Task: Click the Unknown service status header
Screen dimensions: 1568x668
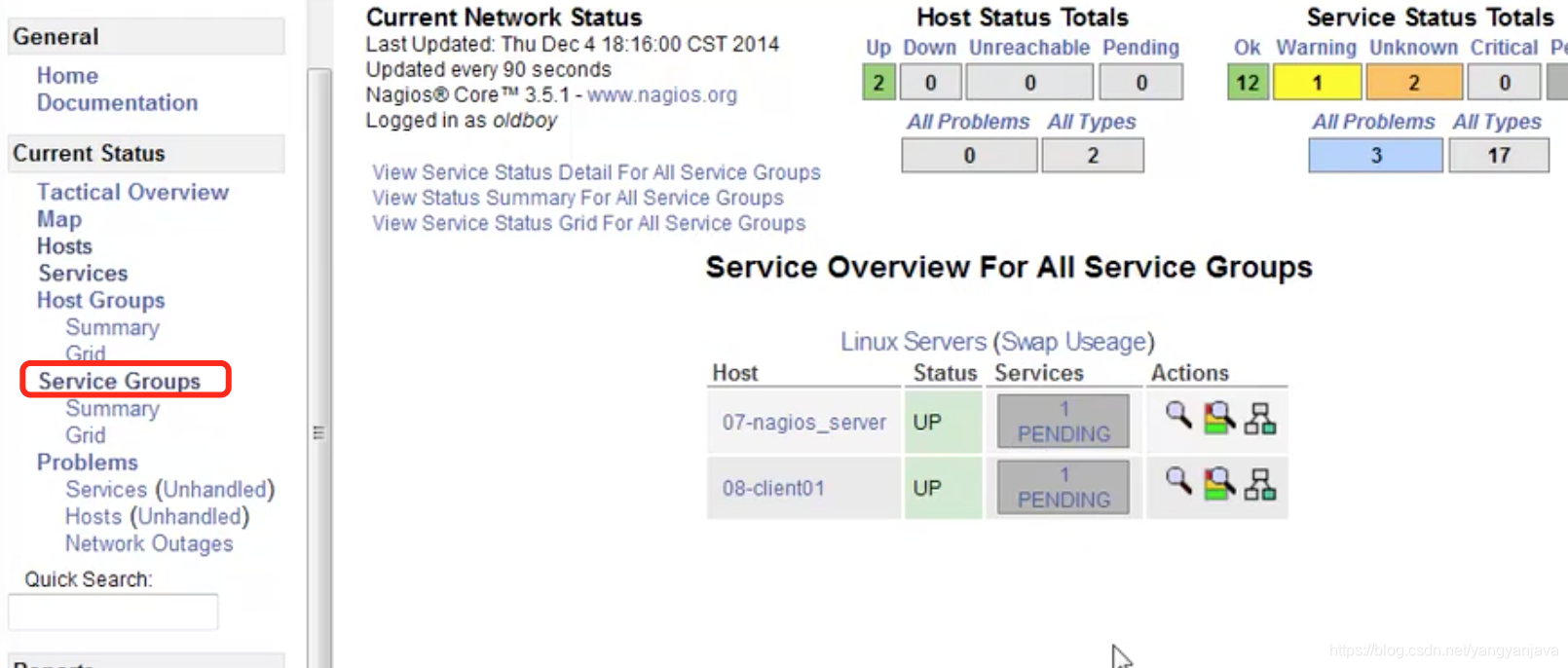Action: (1413, 48)
